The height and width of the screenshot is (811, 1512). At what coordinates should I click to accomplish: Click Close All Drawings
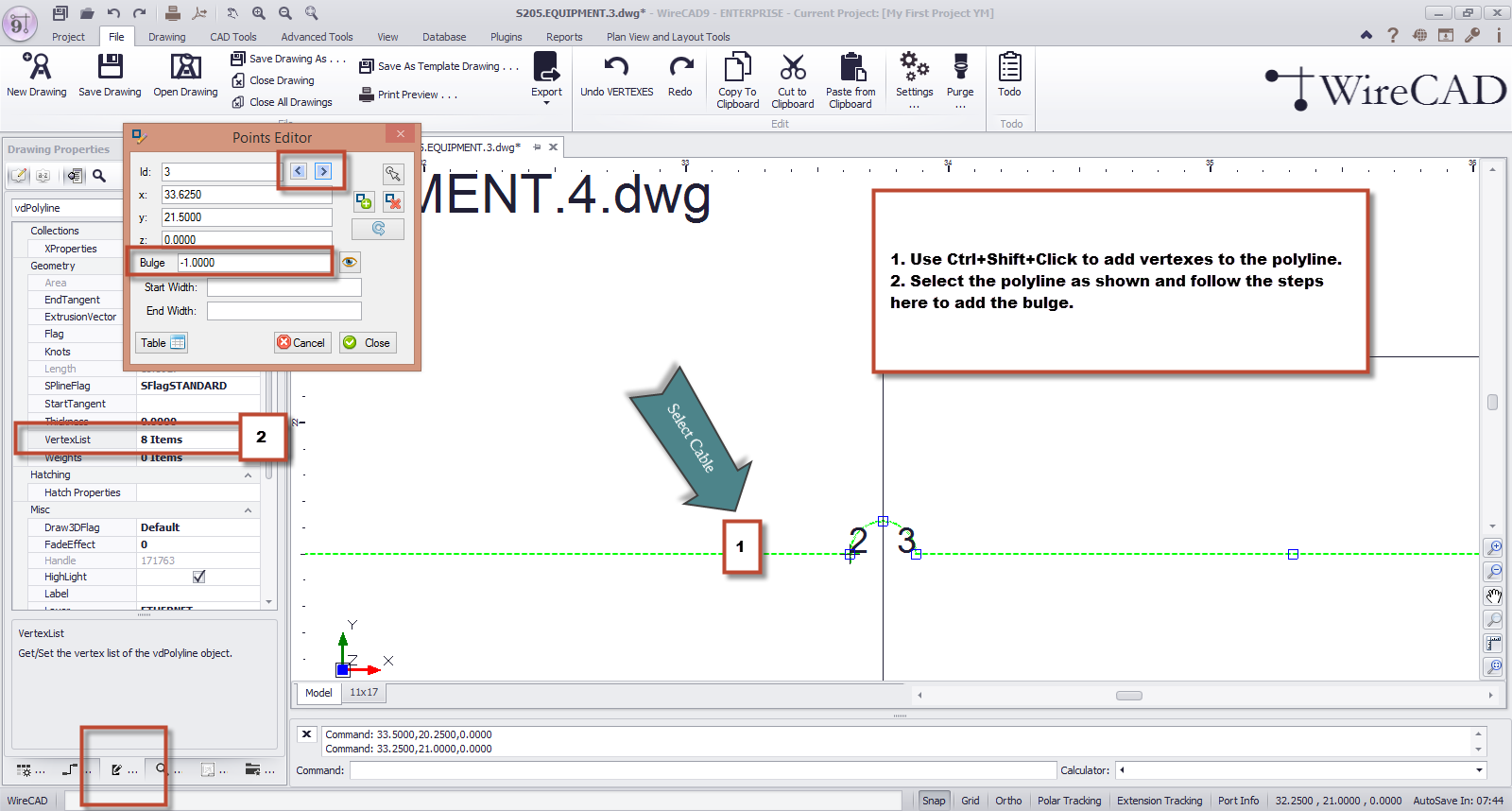click(x=282, y=102)
